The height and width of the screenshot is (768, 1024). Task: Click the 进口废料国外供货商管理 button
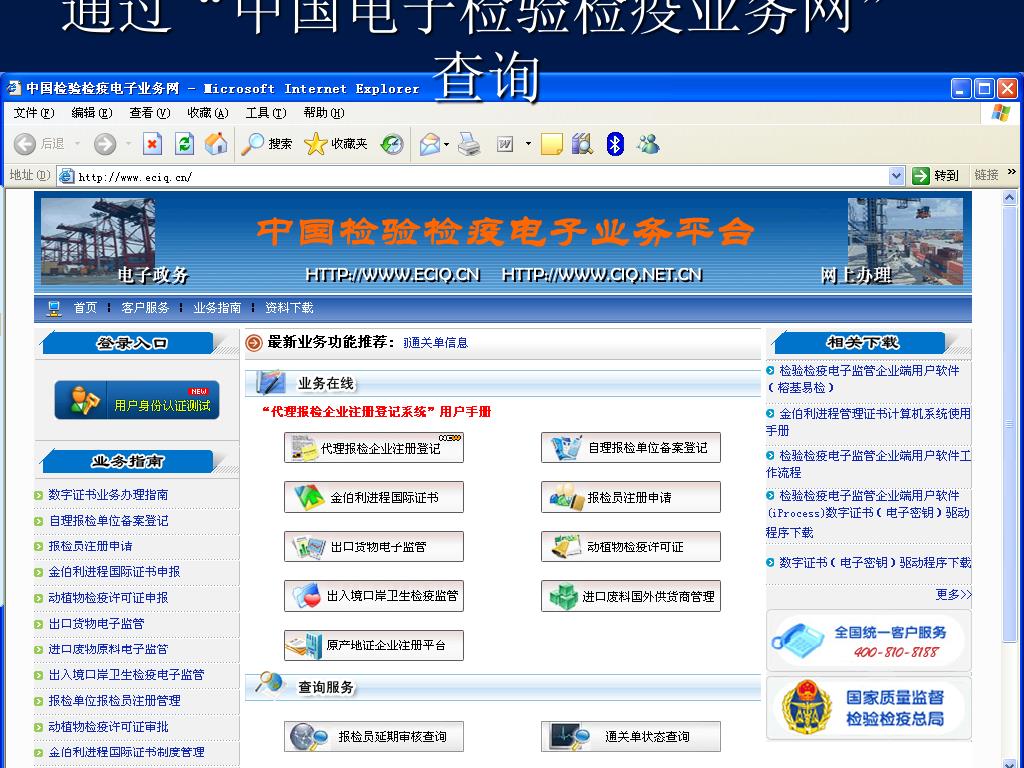(x=631, y=596)
